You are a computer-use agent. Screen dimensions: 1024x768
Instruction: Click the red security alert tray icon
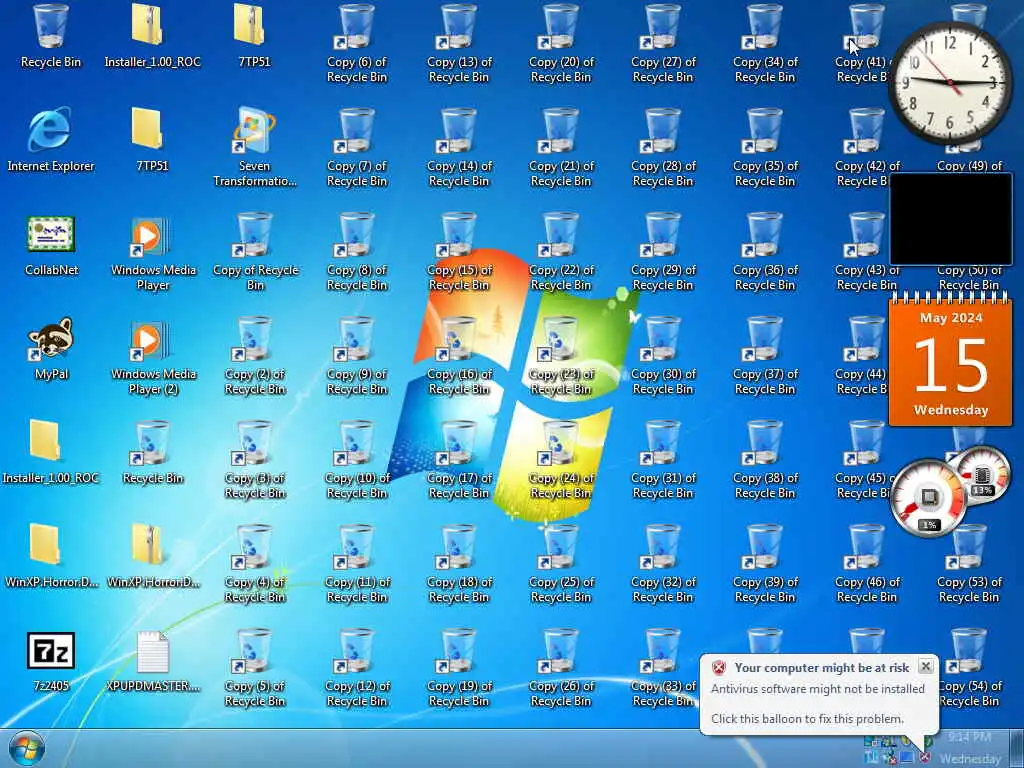point(924,758)
